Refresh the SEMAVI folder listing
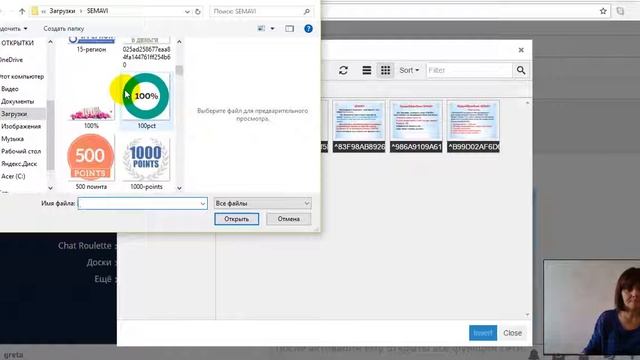640x360 pixels. (198, 11)
